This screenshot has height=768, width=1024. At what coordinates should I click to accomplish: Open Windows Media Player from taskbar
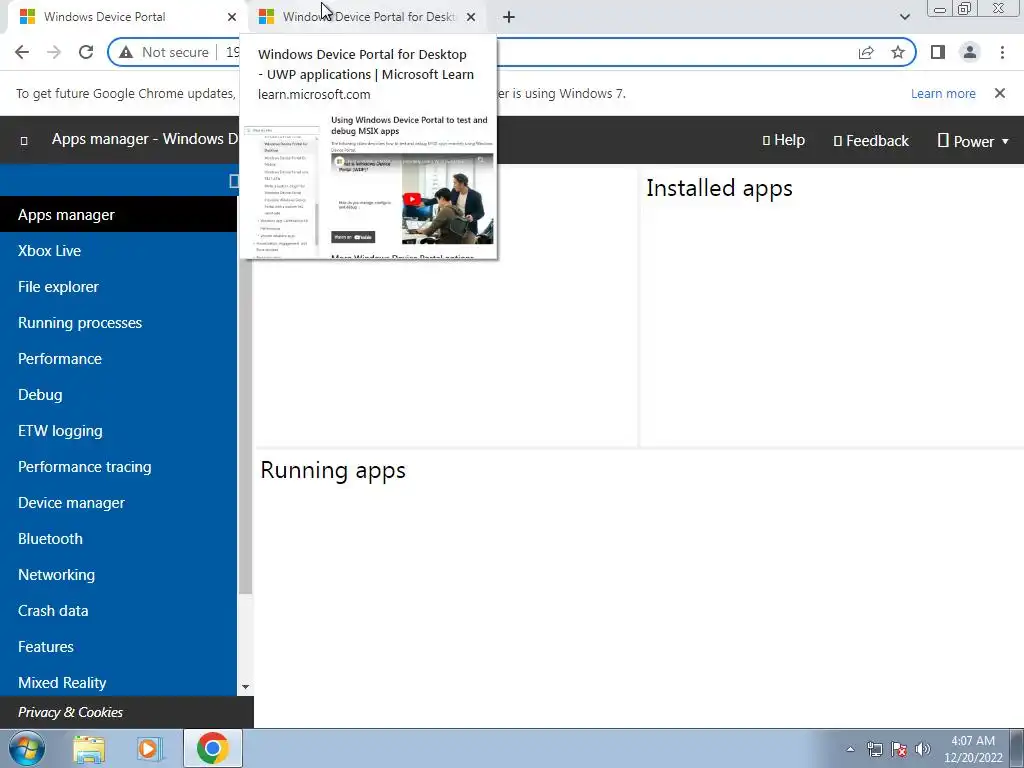coord(150,748)
